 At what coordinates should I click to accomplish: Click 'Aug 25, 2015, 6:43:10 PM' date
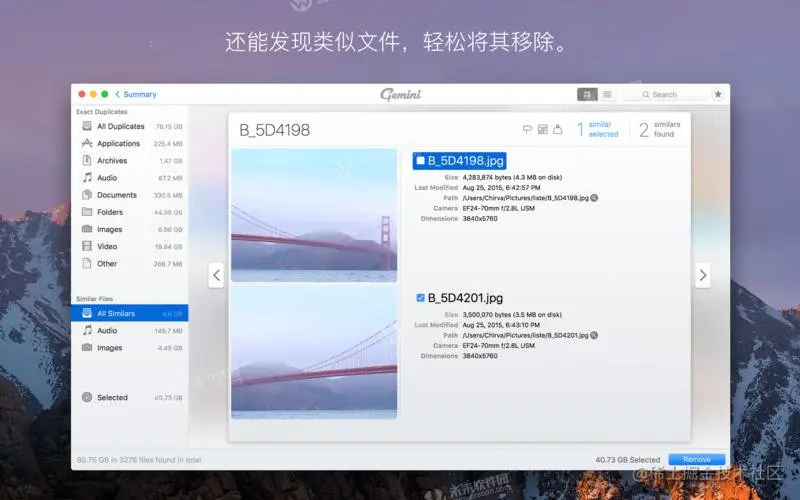pyautogui.click(x=501, y=325)
